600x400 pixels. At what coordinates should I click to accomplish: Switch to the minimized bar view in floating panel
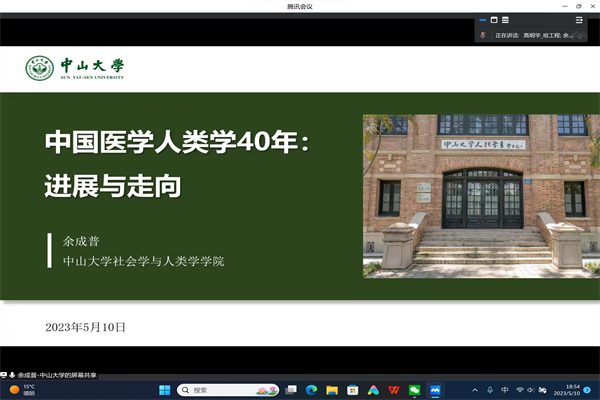(482, 19)
